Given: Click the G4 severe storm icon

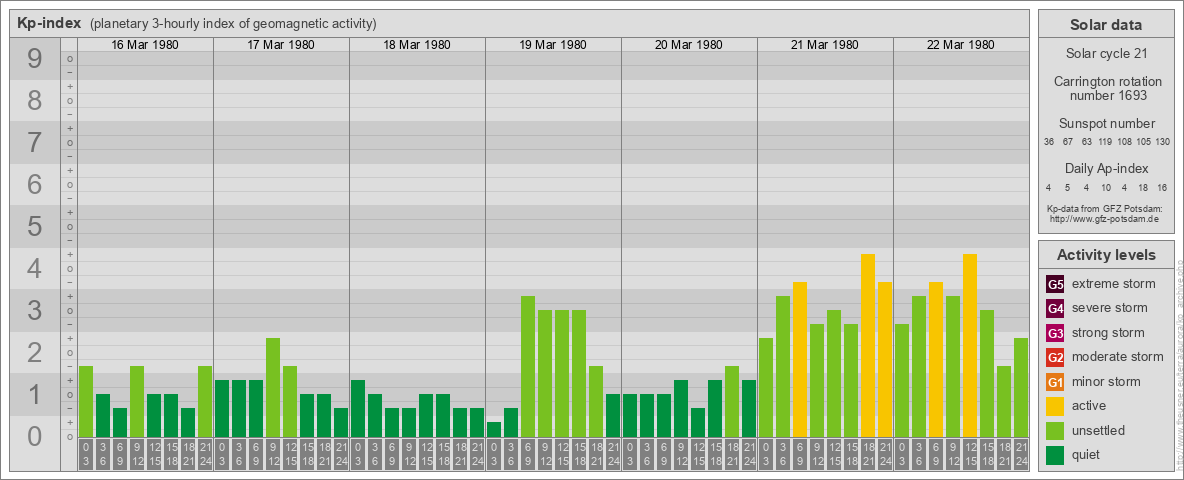Looking at the screenshot, I should [1055, 309].
